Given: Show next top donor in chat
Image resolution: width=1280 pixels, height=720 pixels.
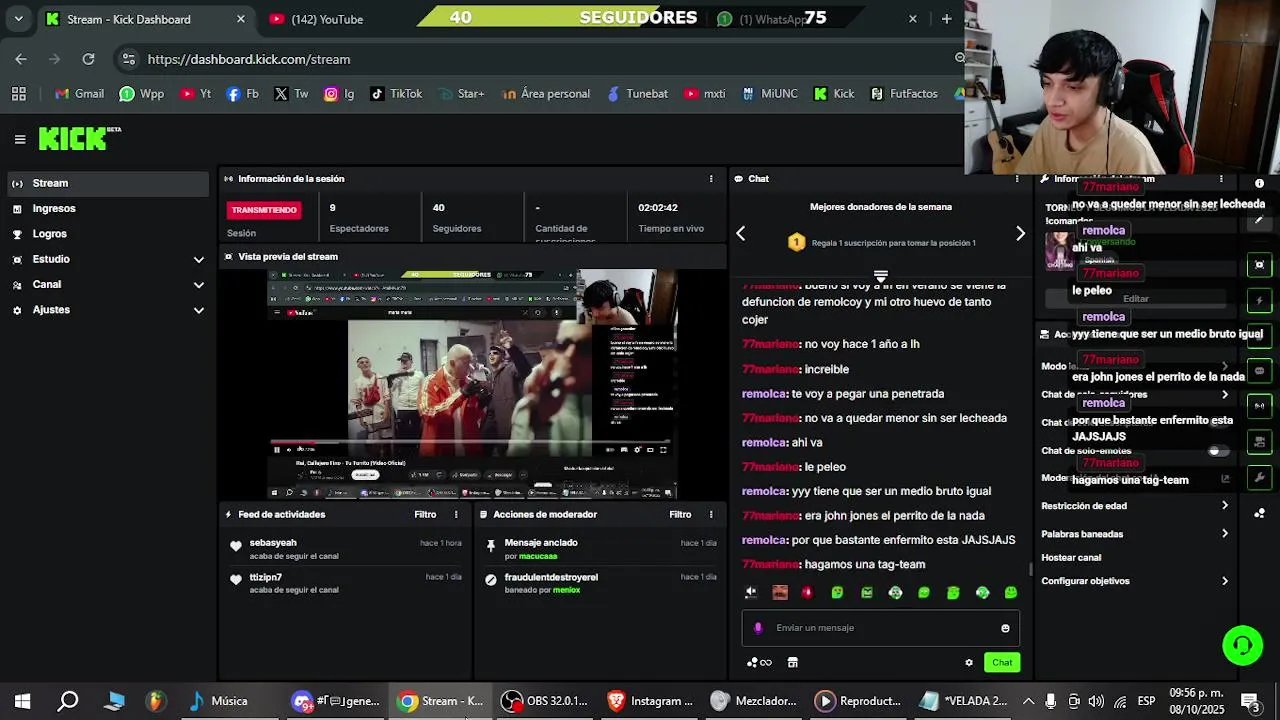Looking at the screenshot, I should point(1020,233).
